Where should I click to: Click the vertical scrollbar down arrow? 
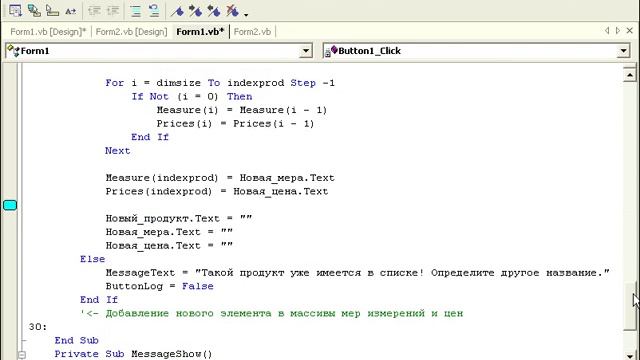coord(630,356)
